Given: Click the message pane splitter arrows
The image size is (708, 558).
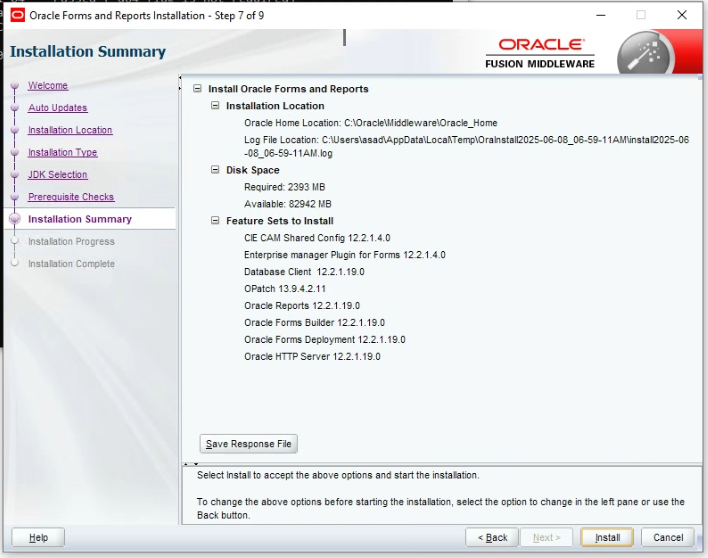Looking at the screenshot, I should [x=191, y=464].
